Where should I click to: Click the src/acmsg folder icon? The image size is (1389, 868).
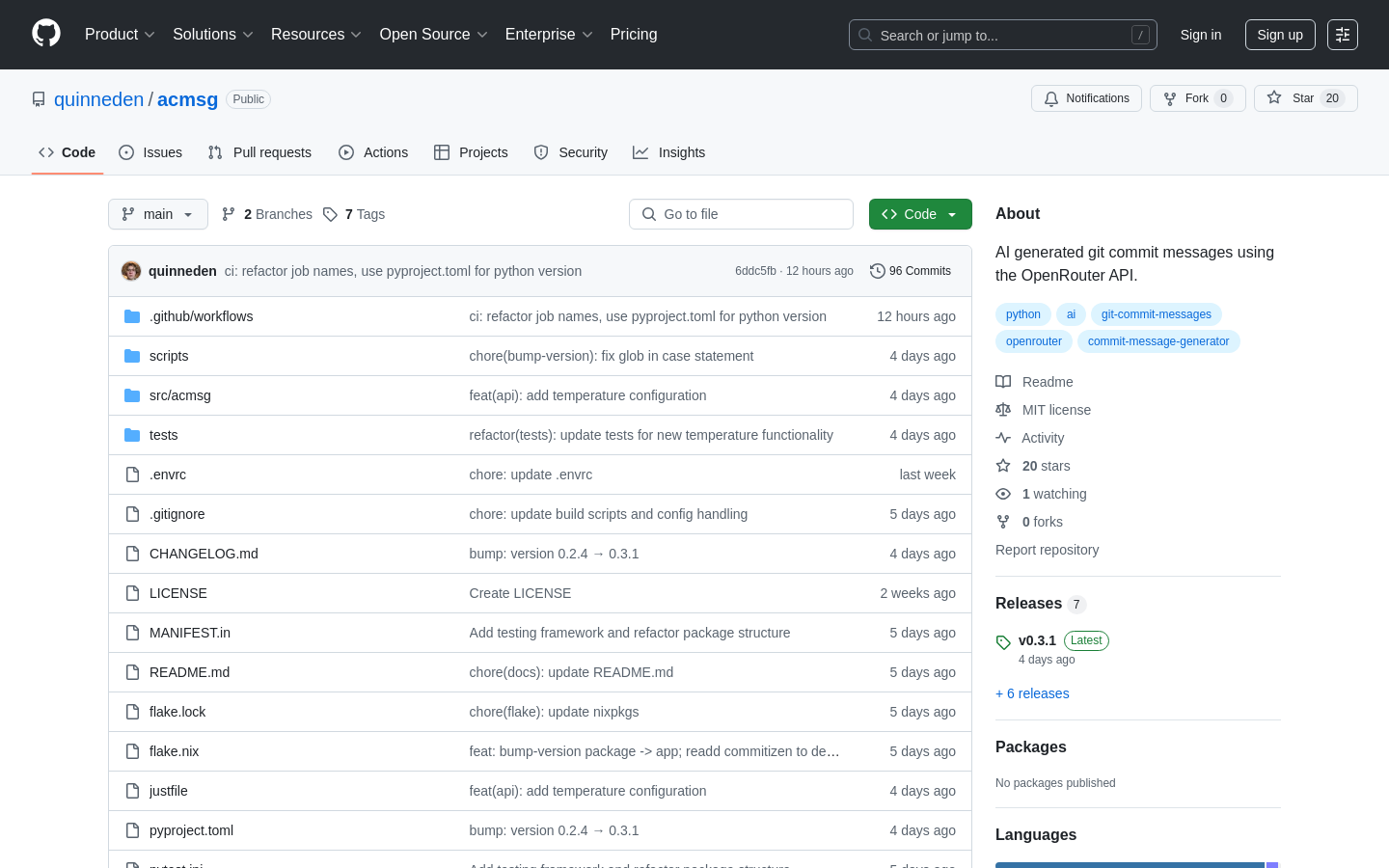coord(132,395)
